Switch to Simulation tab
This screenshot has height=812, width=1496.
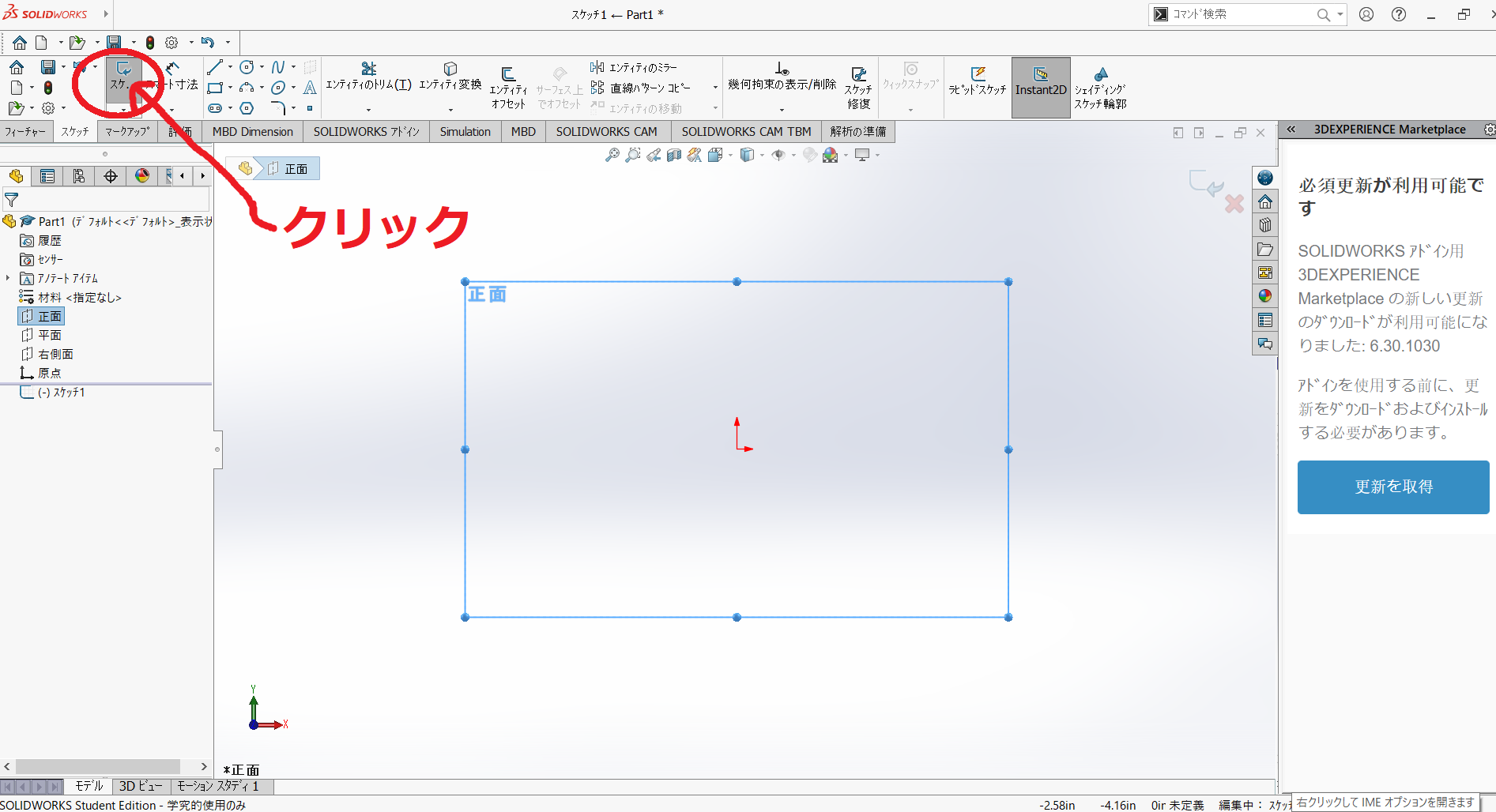coord(465,132)
